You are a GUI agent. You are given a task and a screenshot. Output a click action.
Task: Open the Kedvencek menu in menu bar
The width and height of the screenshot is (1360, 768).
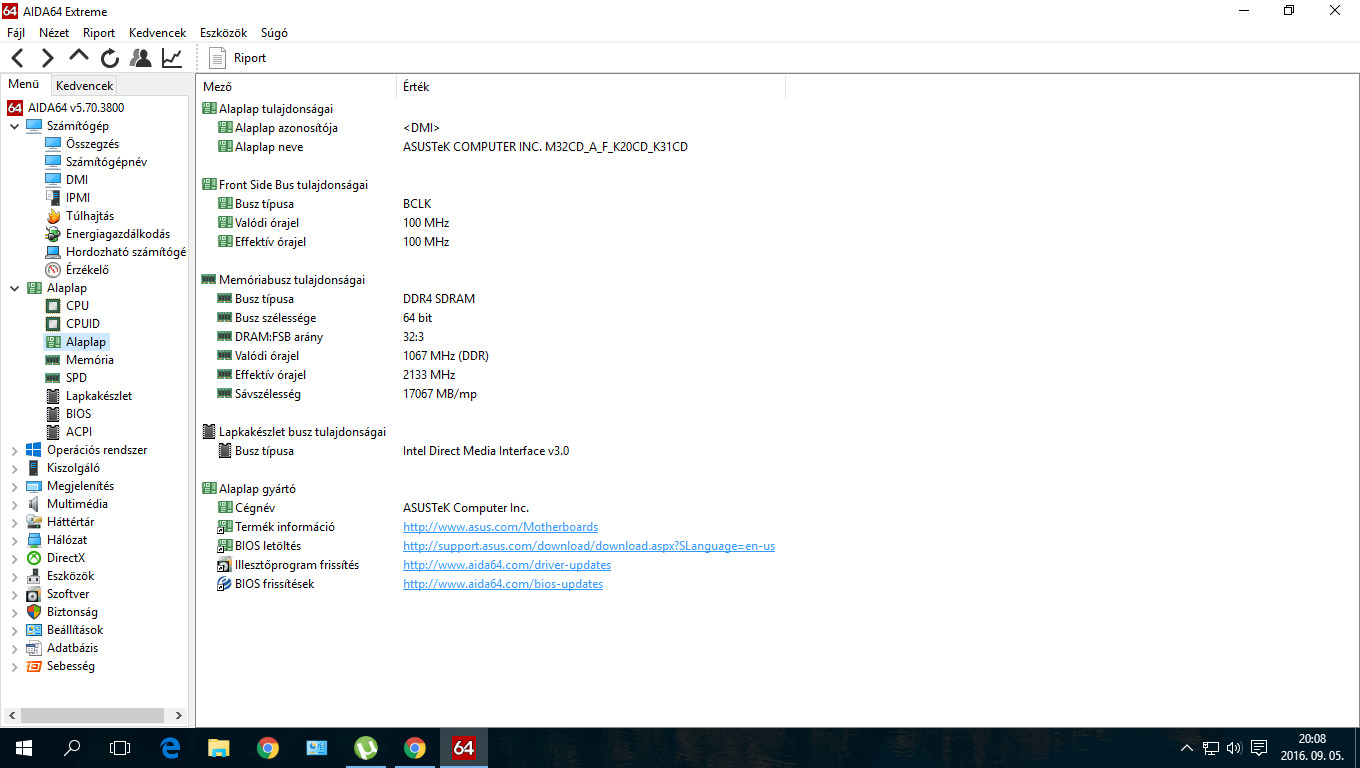pyautogui.click(x=157, y=33)
